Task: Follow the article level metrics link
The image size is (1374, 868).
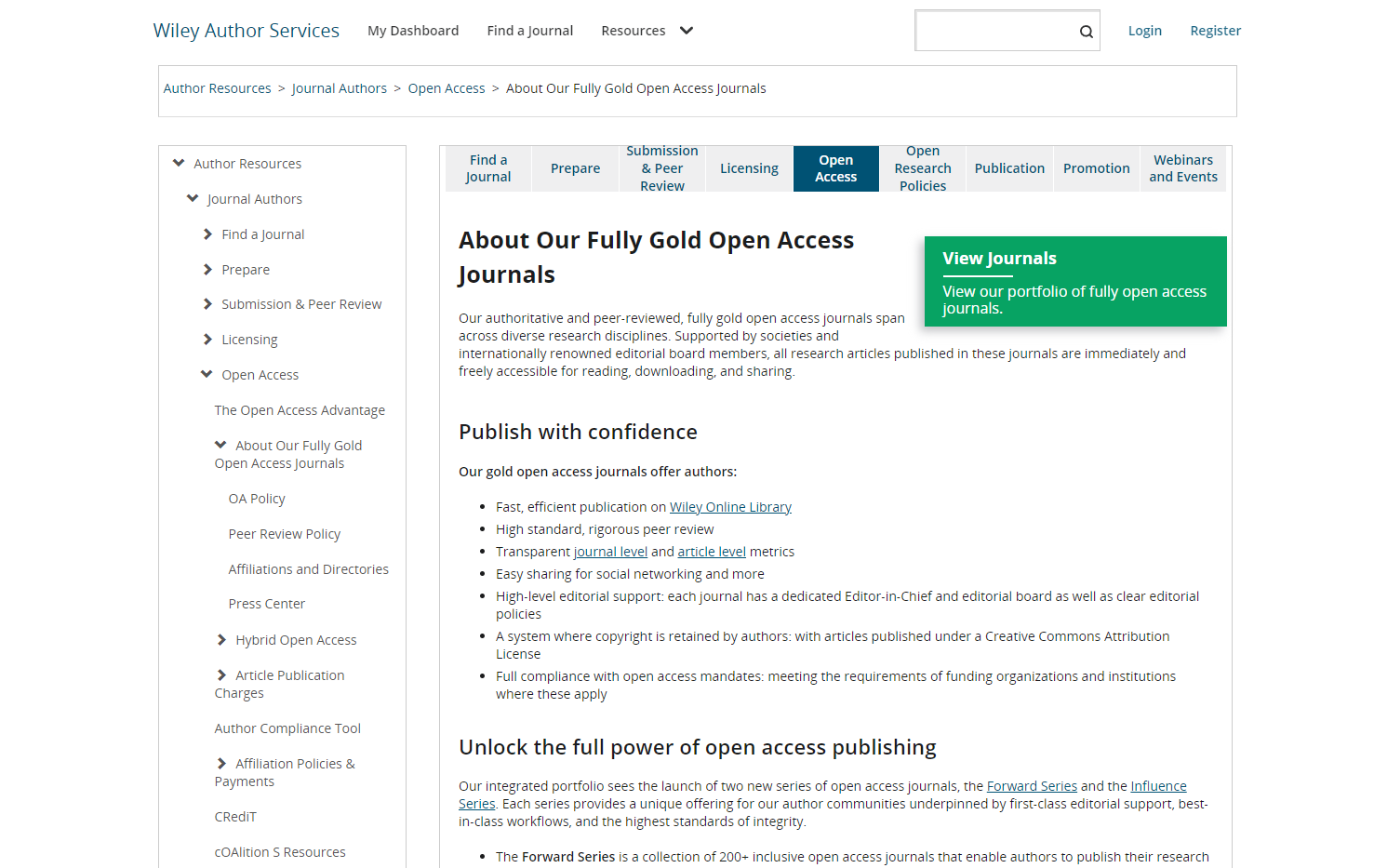Action: tap(712, 552)
